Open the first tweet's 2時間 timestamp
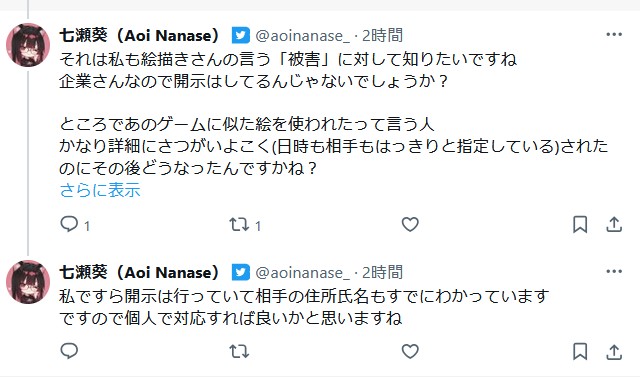 tap(382, 36)
